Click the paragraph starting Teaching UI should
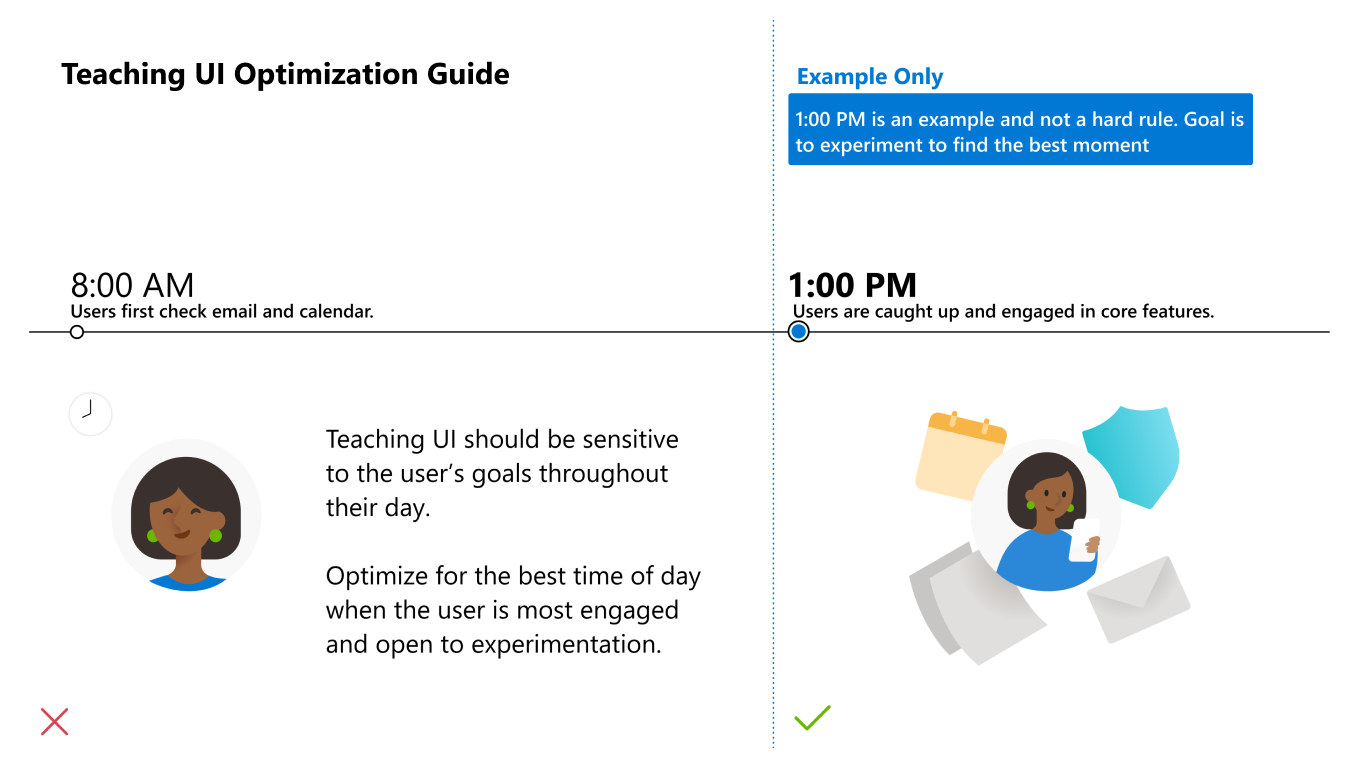Screen dimensions: 1366x768 pos(502,473)
